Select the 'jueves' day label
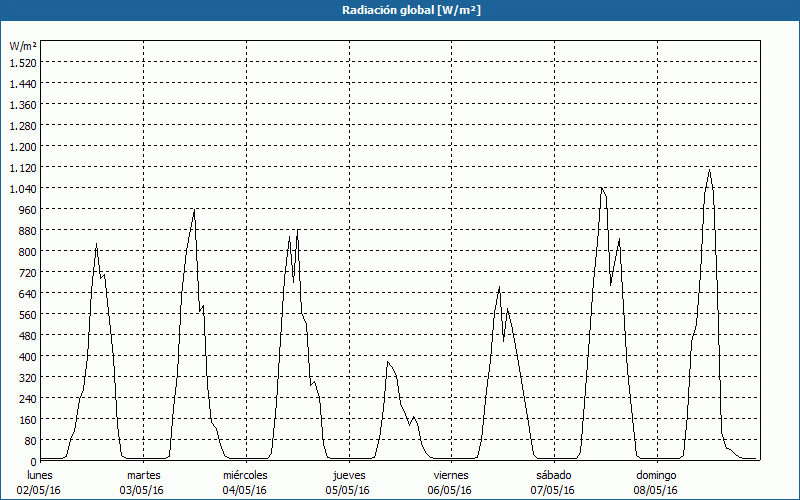 point(348,475)
